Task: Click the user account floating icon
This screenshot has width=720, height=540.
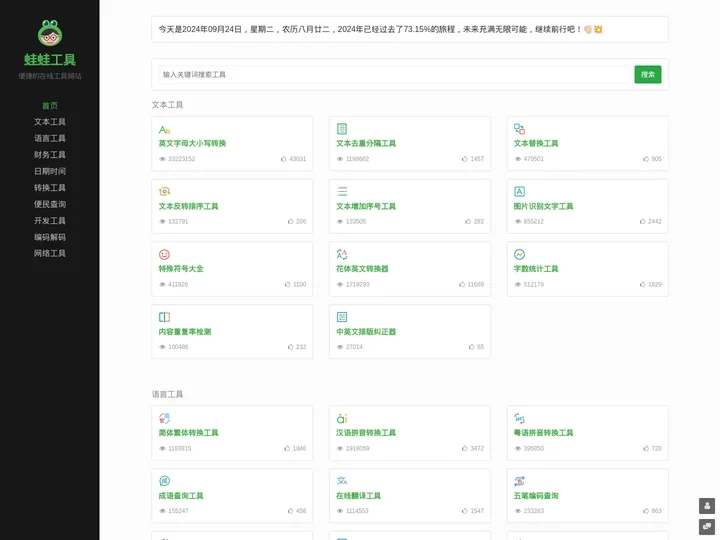Action: click(707, 506)
